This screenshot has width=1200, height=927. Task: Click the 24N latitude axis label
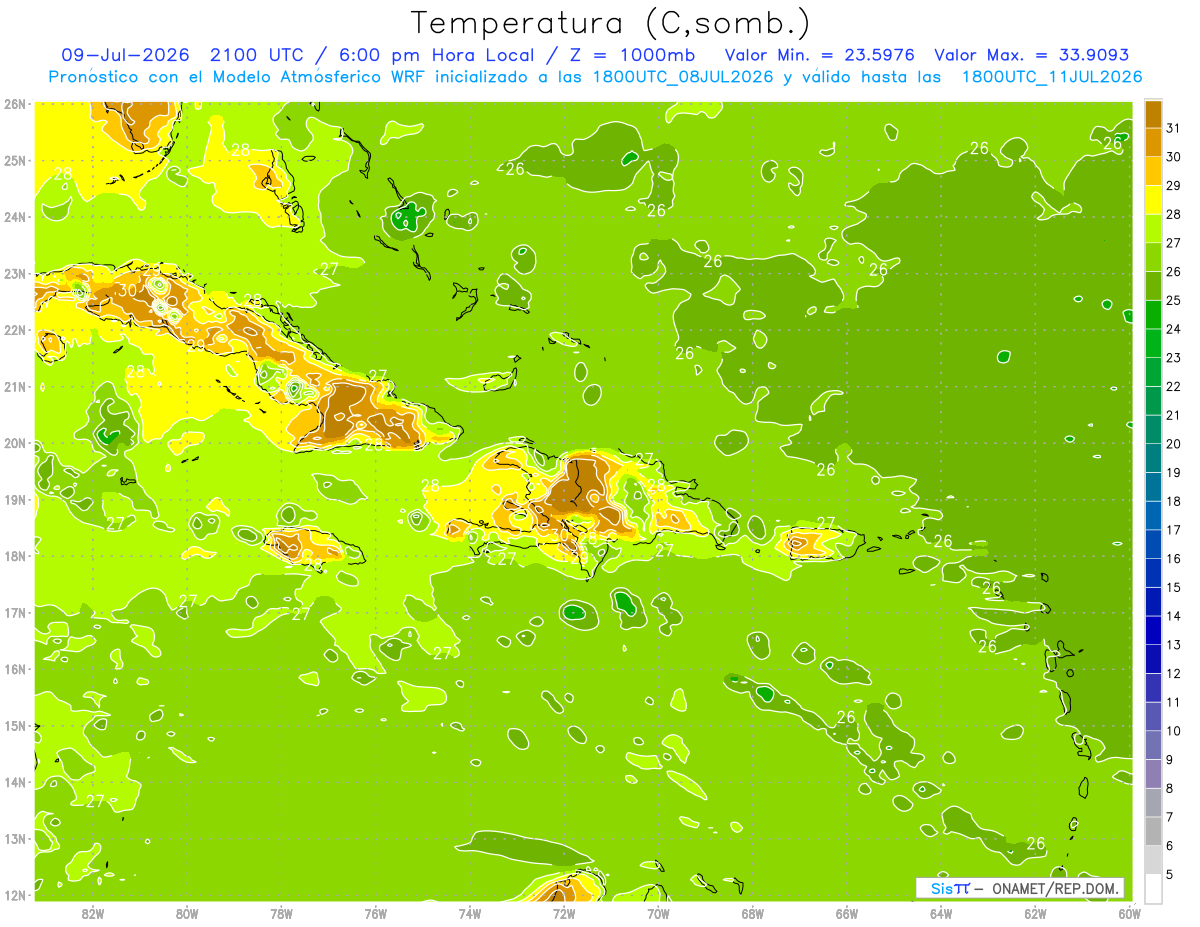15,217
